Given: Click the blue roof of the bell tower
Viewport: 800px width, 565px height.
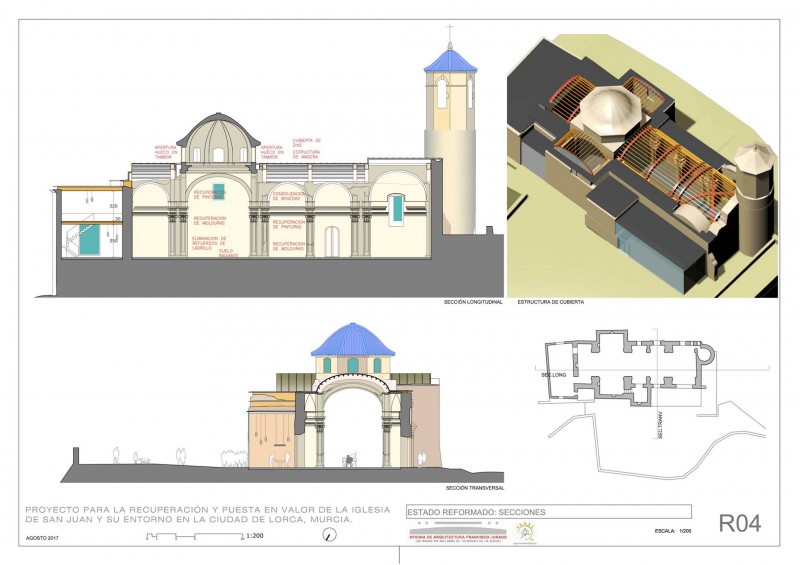Looking at the screenshot, I should [x=451, y=60].
